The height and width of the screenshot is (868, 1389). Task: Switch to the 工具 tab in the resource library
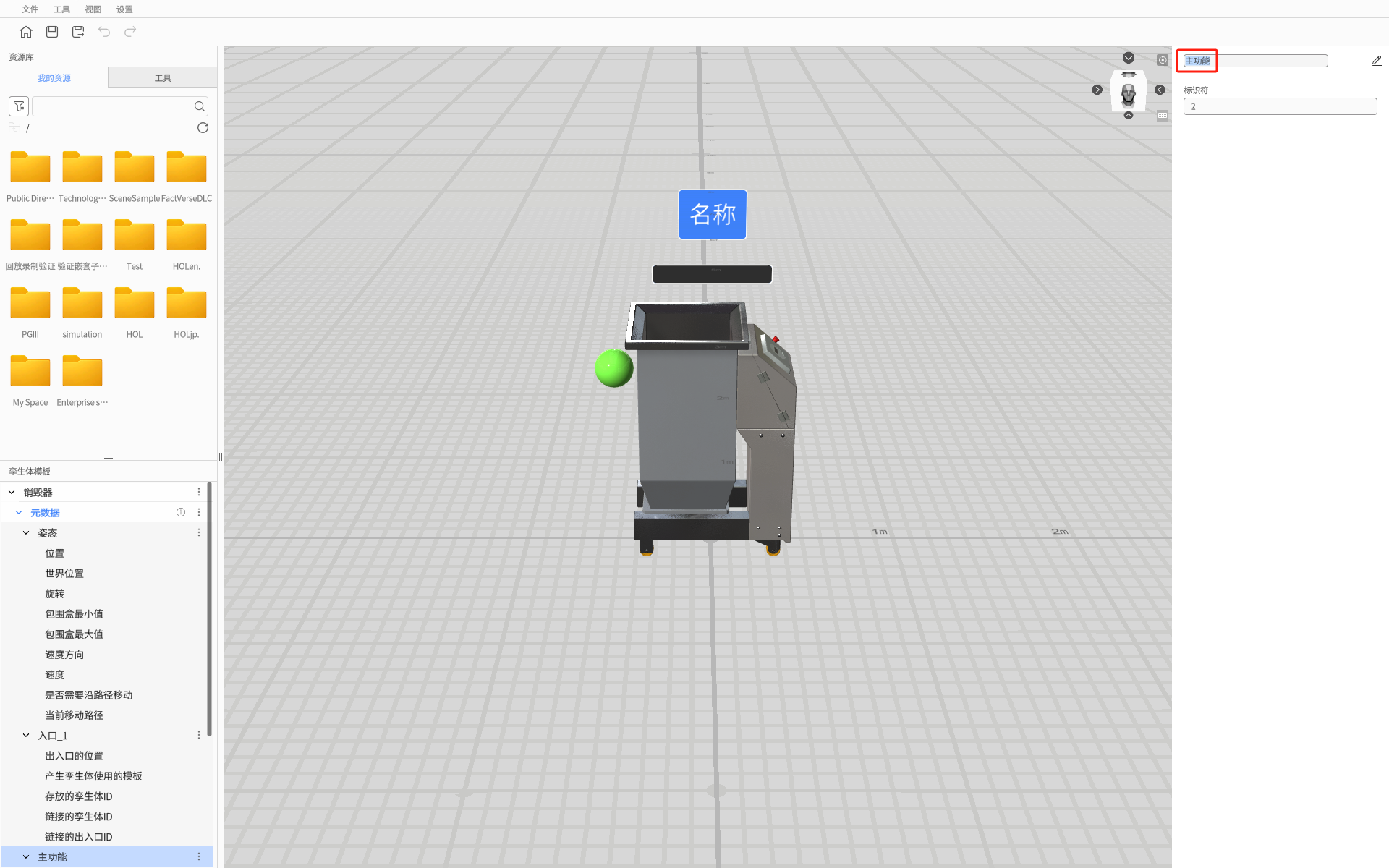click(x=163, y=78)
